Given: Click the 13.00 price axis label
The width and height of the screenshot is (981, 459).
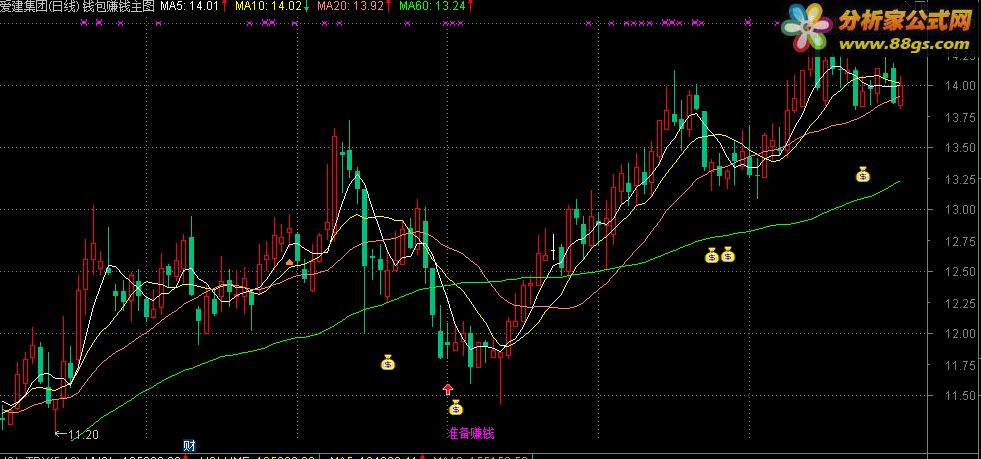Looking at the screenshot, I should pyautogui.click(x=958, y=210).
